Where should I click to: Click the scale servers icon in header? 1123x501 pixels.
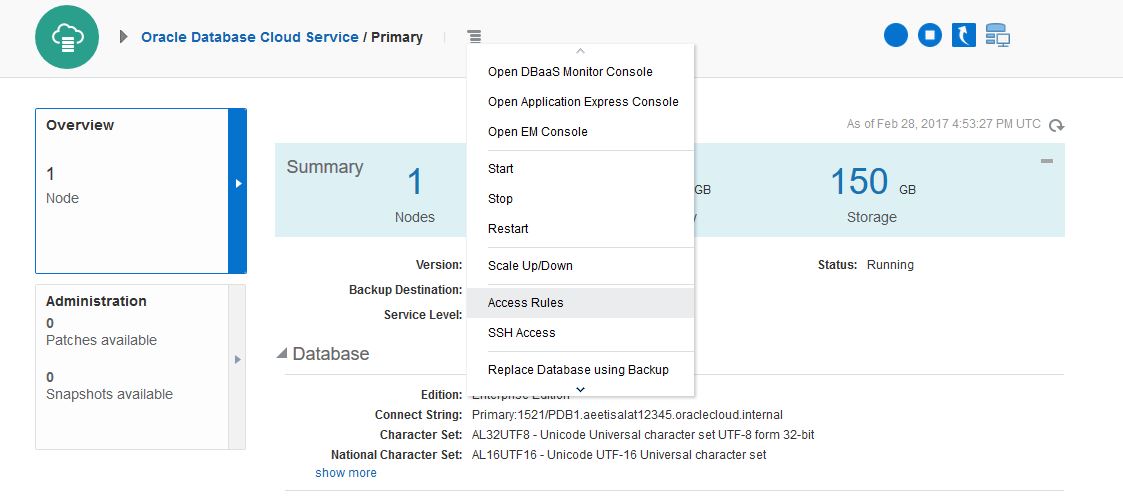click(997, 35)
